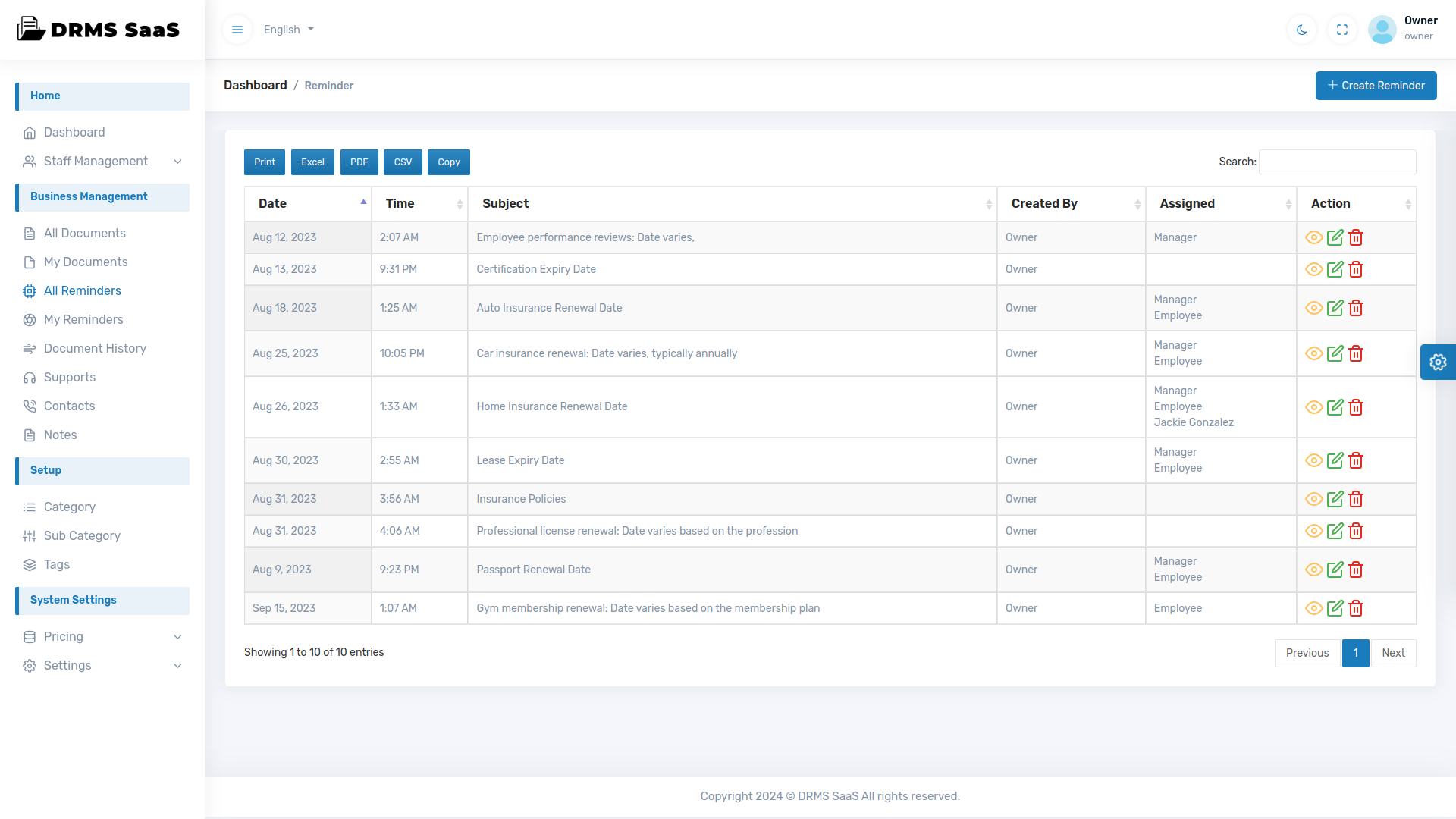The image size is (1456, 819).
Task: Click the floating settings gear on right edge
Action: (x=1438, y=362)
